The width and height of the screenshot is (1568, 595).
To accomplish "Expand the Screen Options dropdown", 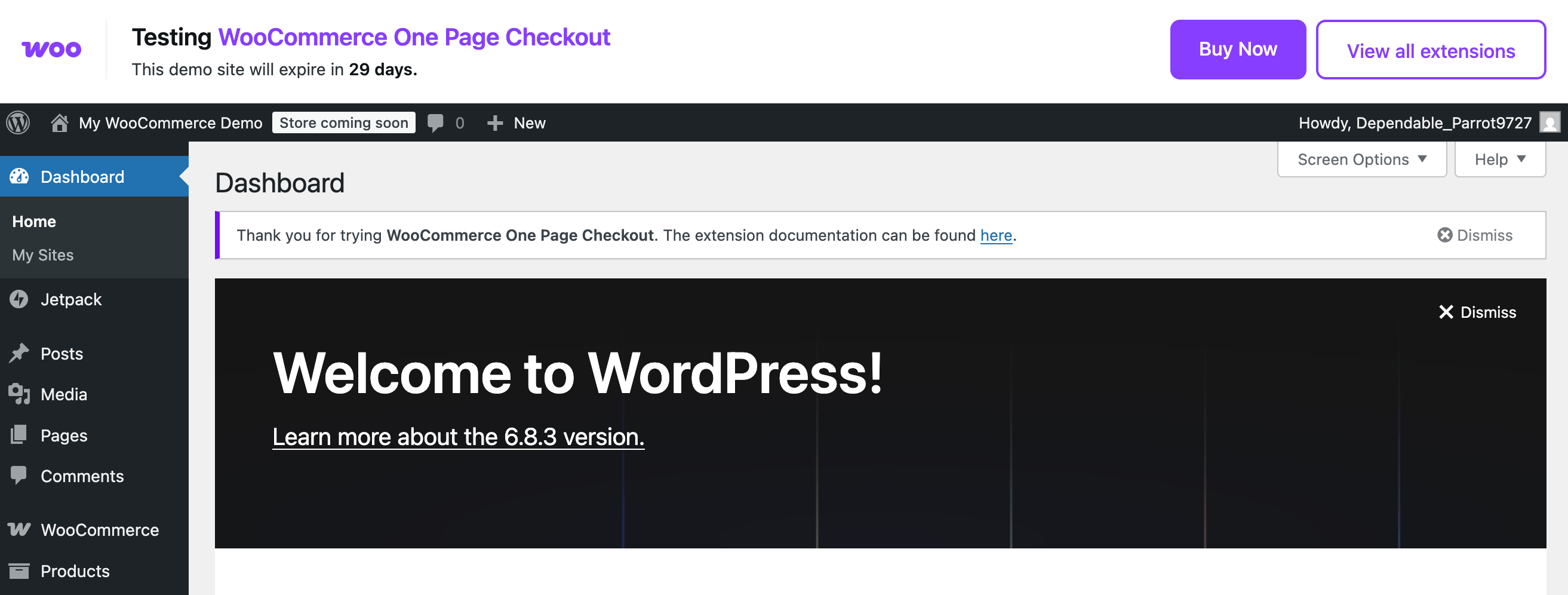I will point(1361,160).
